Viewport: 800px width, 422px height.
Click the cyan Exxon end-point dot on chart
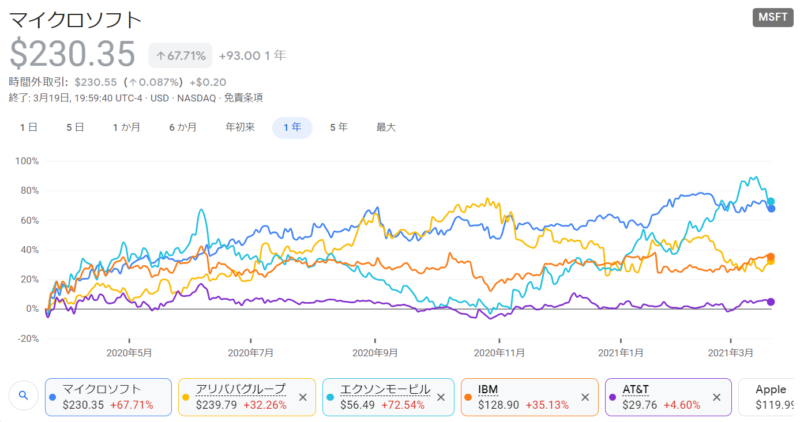(771, 202)
